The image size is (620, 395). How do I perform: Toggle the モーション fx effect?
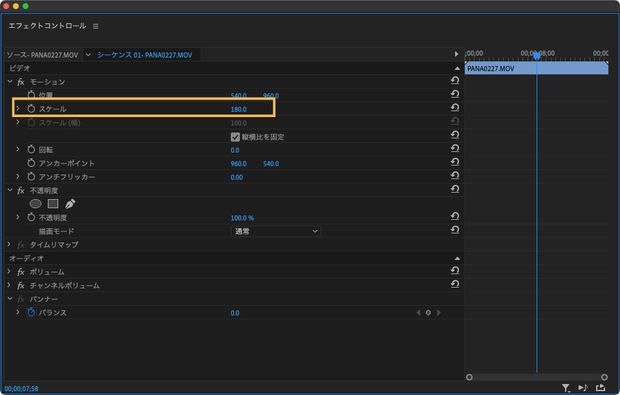tap(21, 82)
